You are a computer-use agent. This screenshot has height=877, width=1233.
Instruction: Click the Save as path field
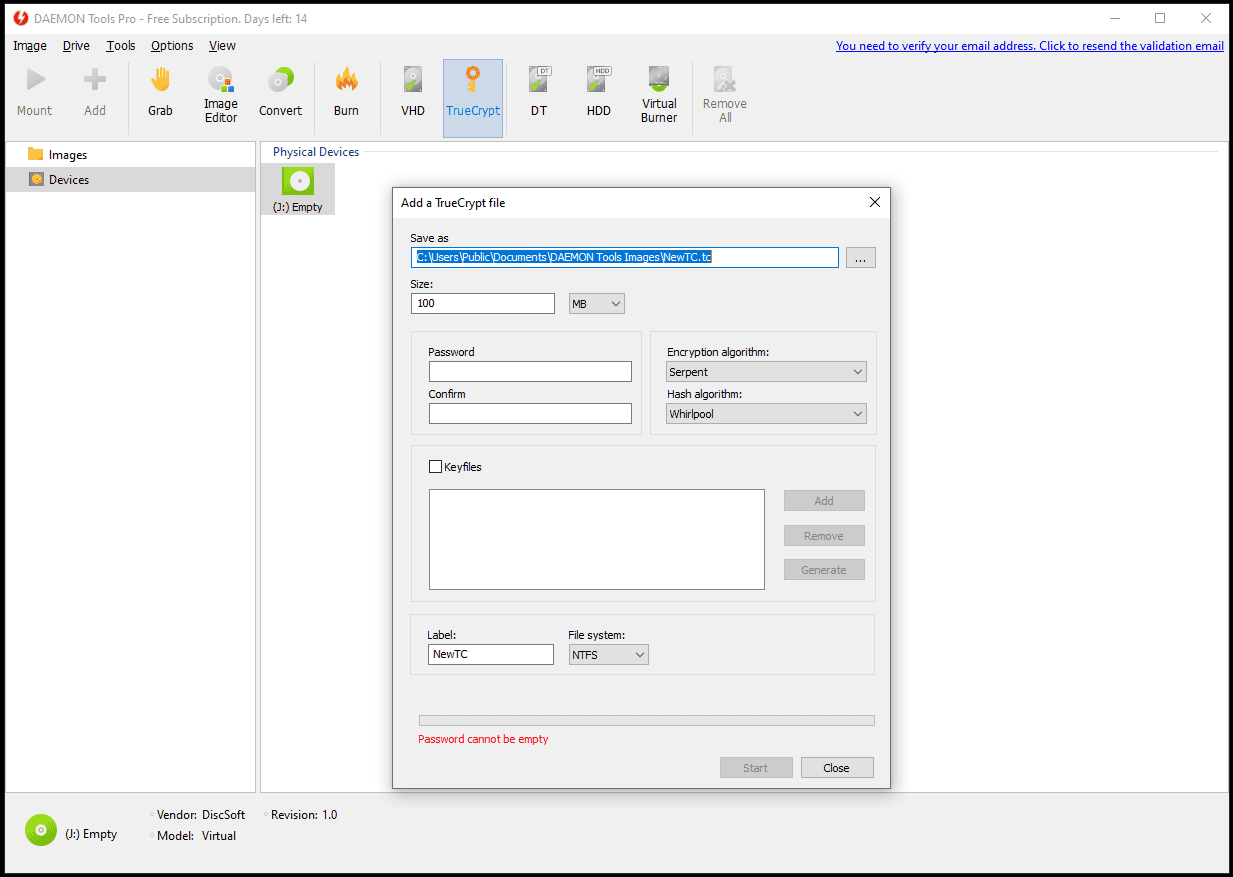625,257
